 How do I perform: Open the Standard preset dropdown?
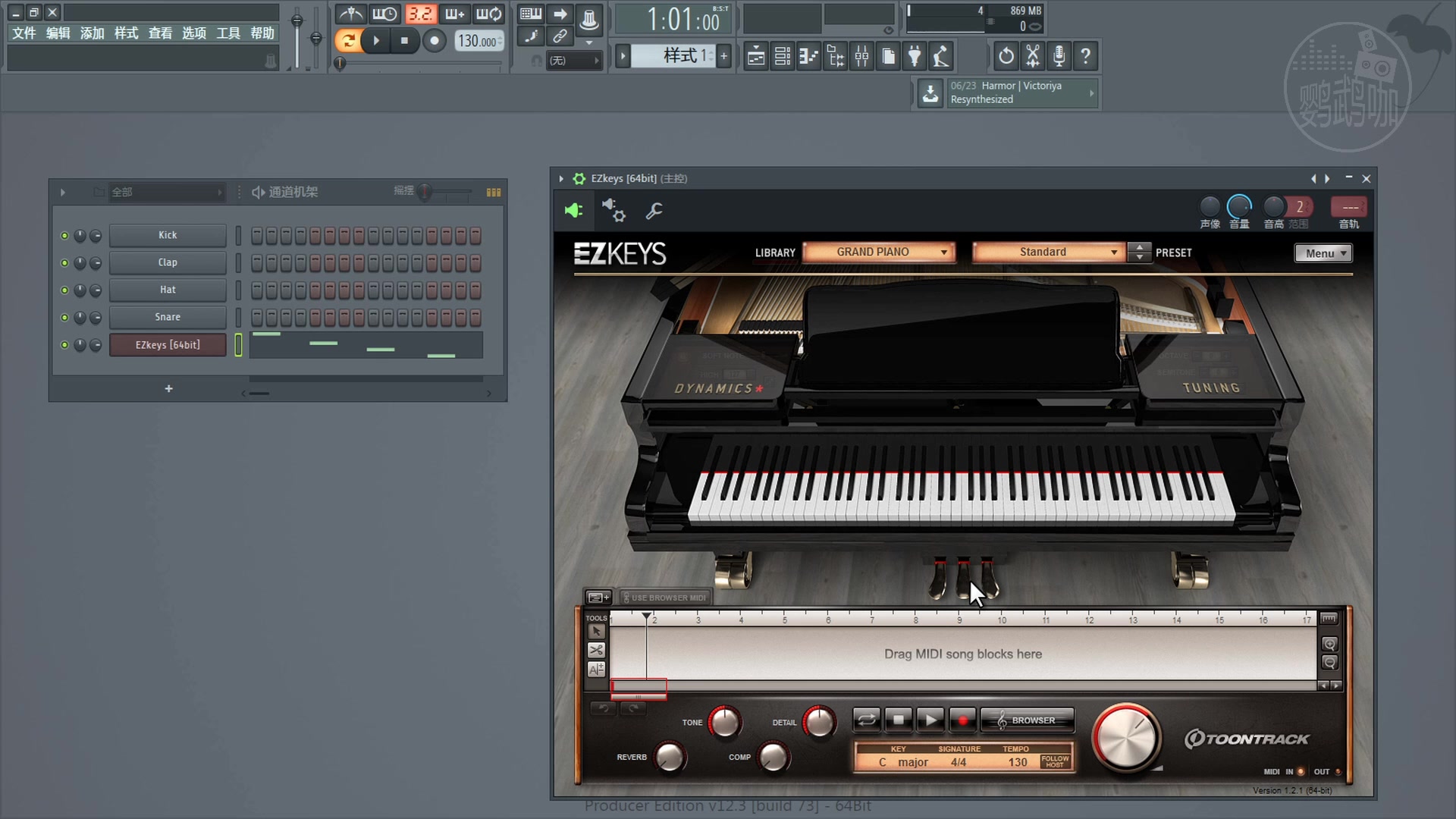click(1047, 251)
